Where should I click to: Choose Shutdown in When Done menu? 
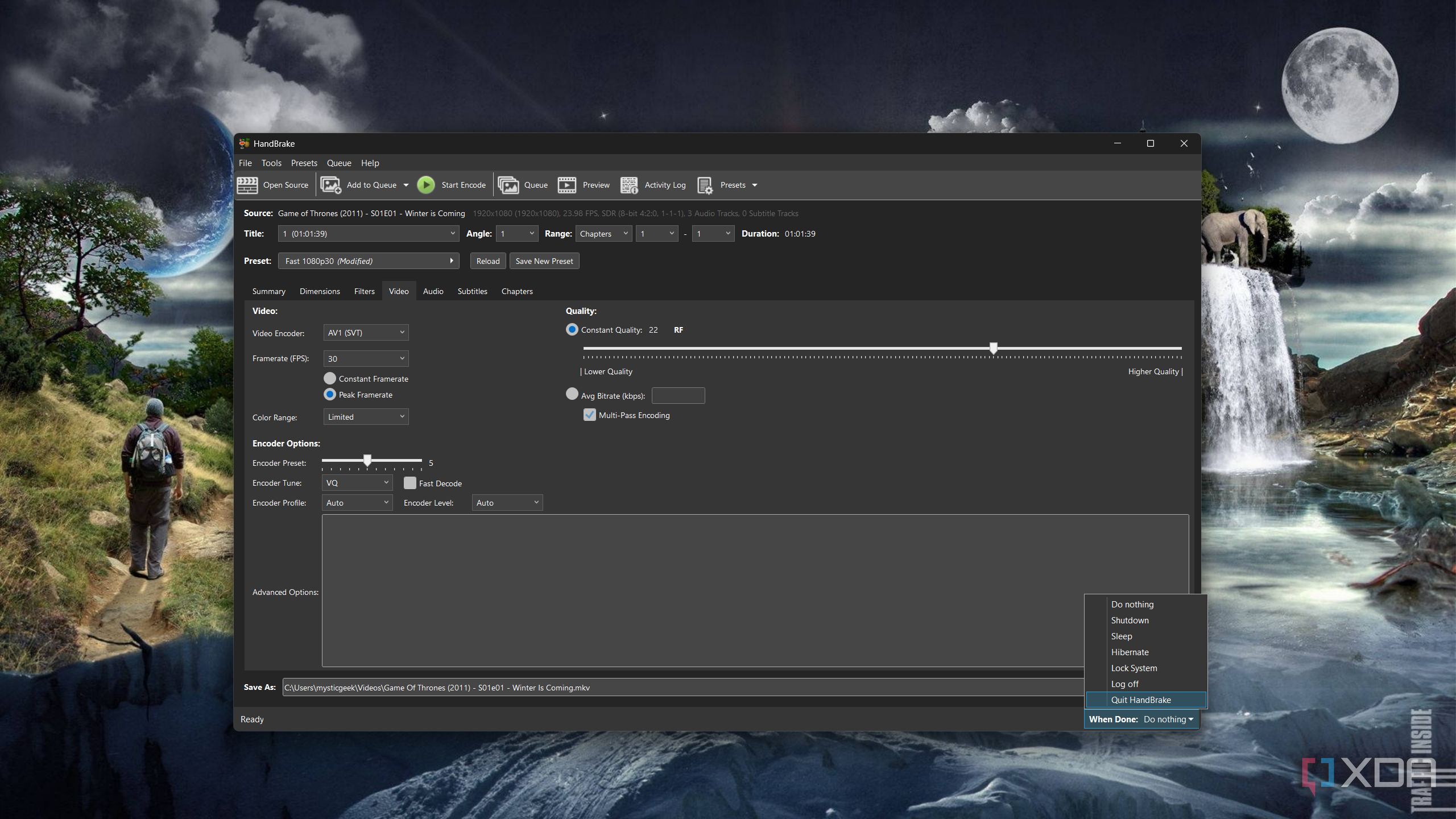coord(1146,620)
